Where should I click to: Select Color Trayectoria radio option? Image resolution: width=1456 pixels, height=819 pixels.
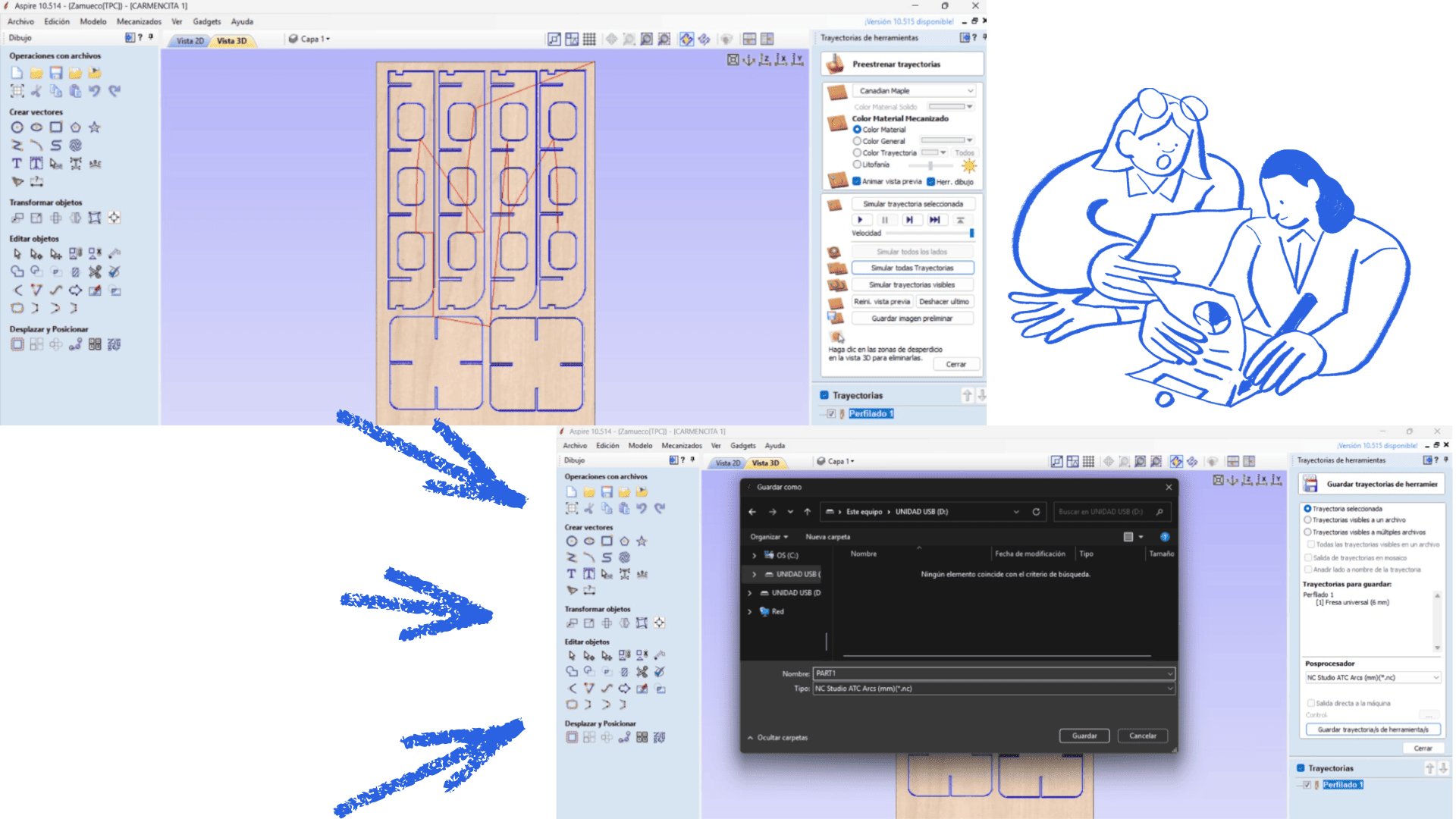click(x=857, y=152)
